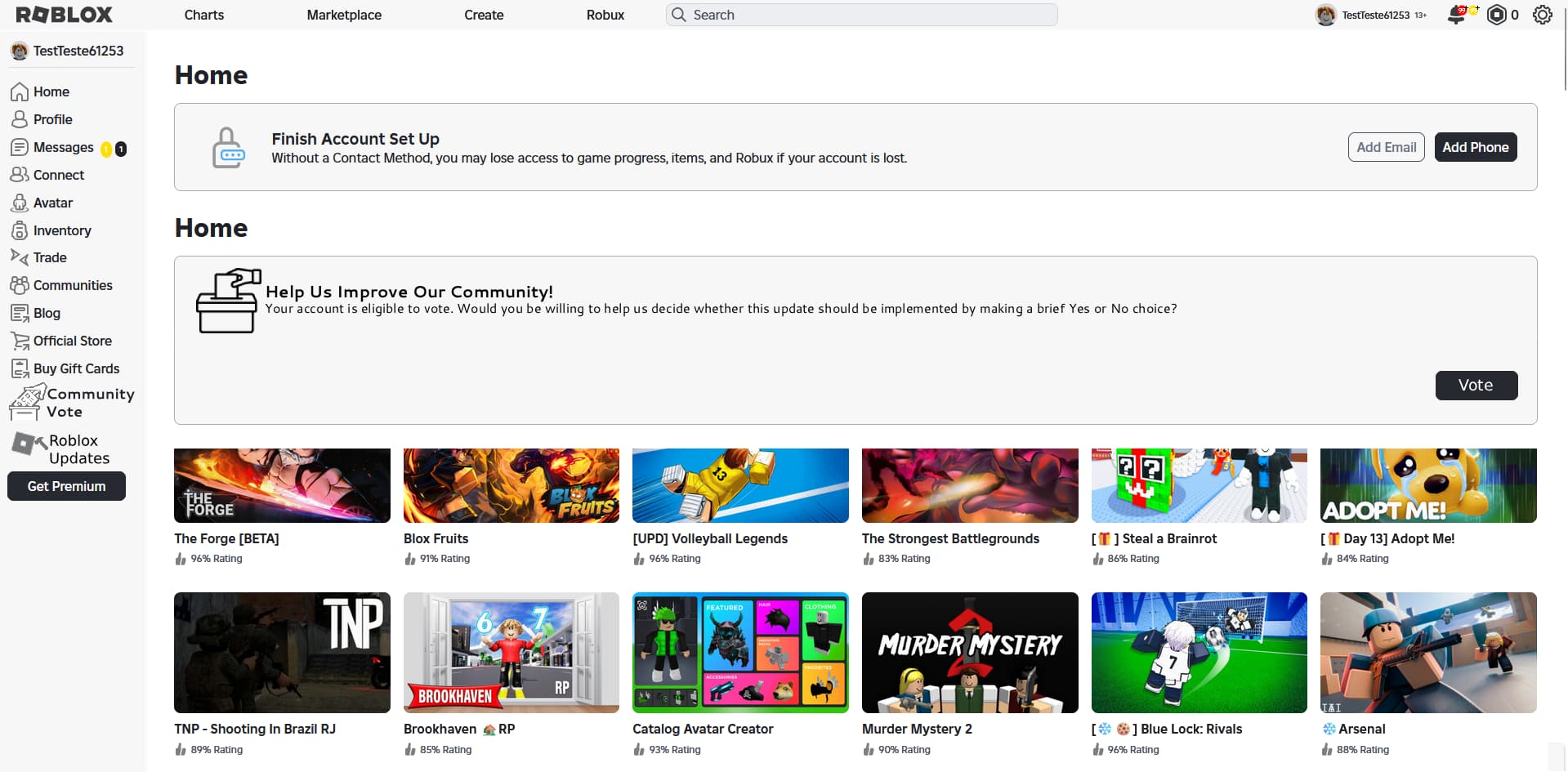The image size is (1568, 772).
Task: Open Official Store cart icon
Action: [x=20, y=341]
